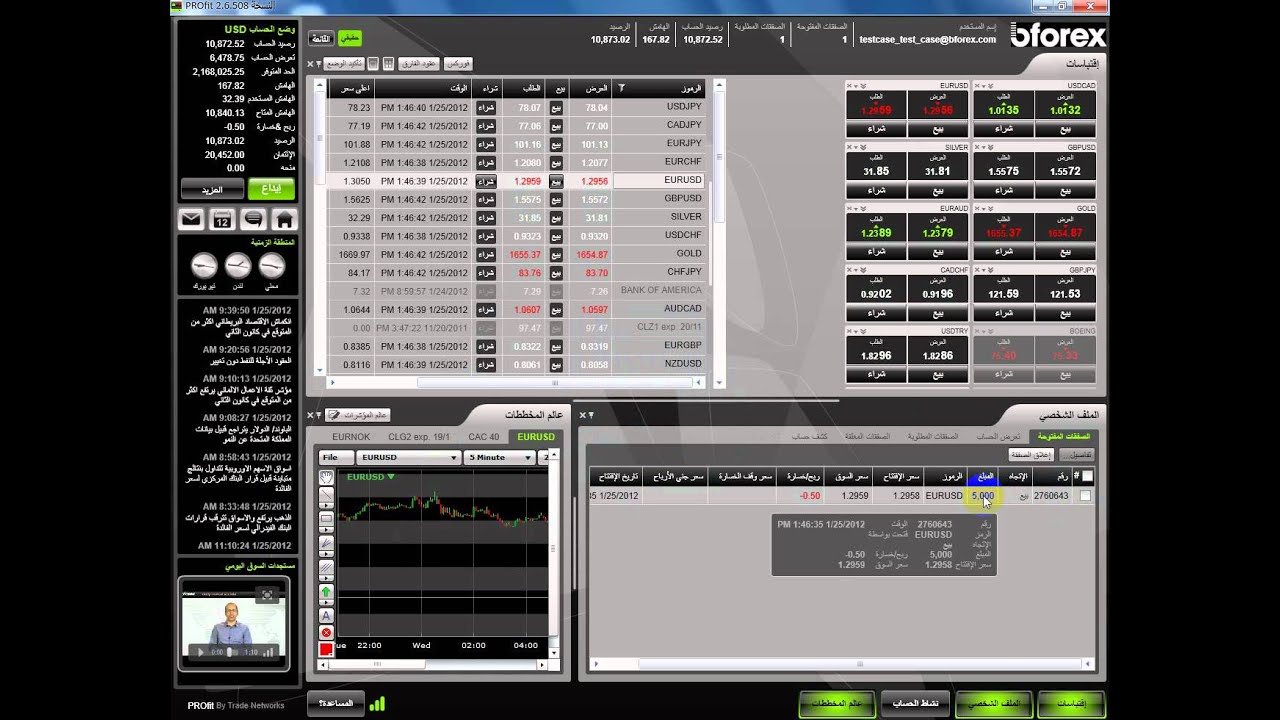Click the إقتباسات quotes button at bottom right
1280x720 pixels.
coord(1071,703)
